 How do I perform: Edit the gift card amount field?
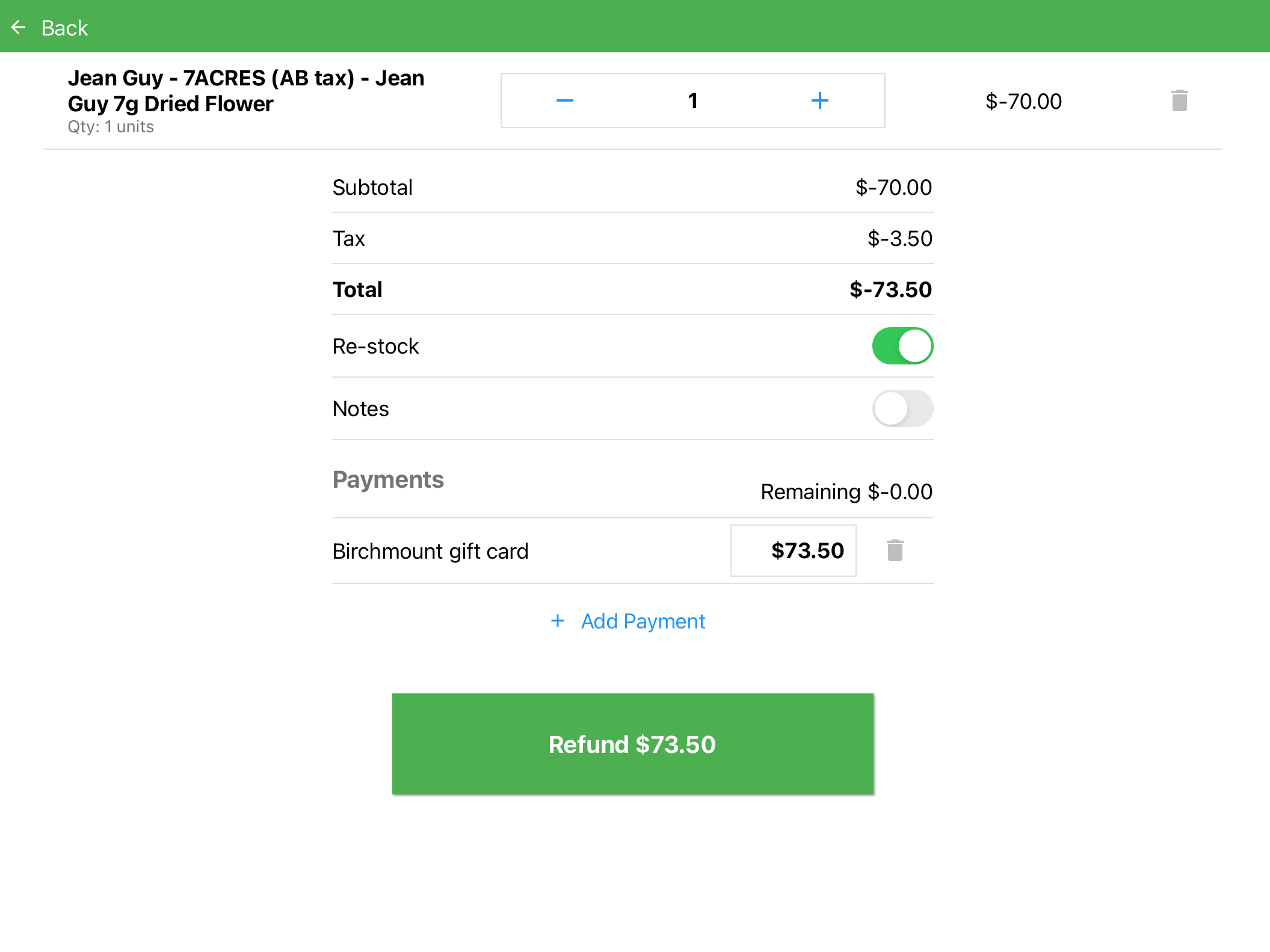(x=793, y=550)
